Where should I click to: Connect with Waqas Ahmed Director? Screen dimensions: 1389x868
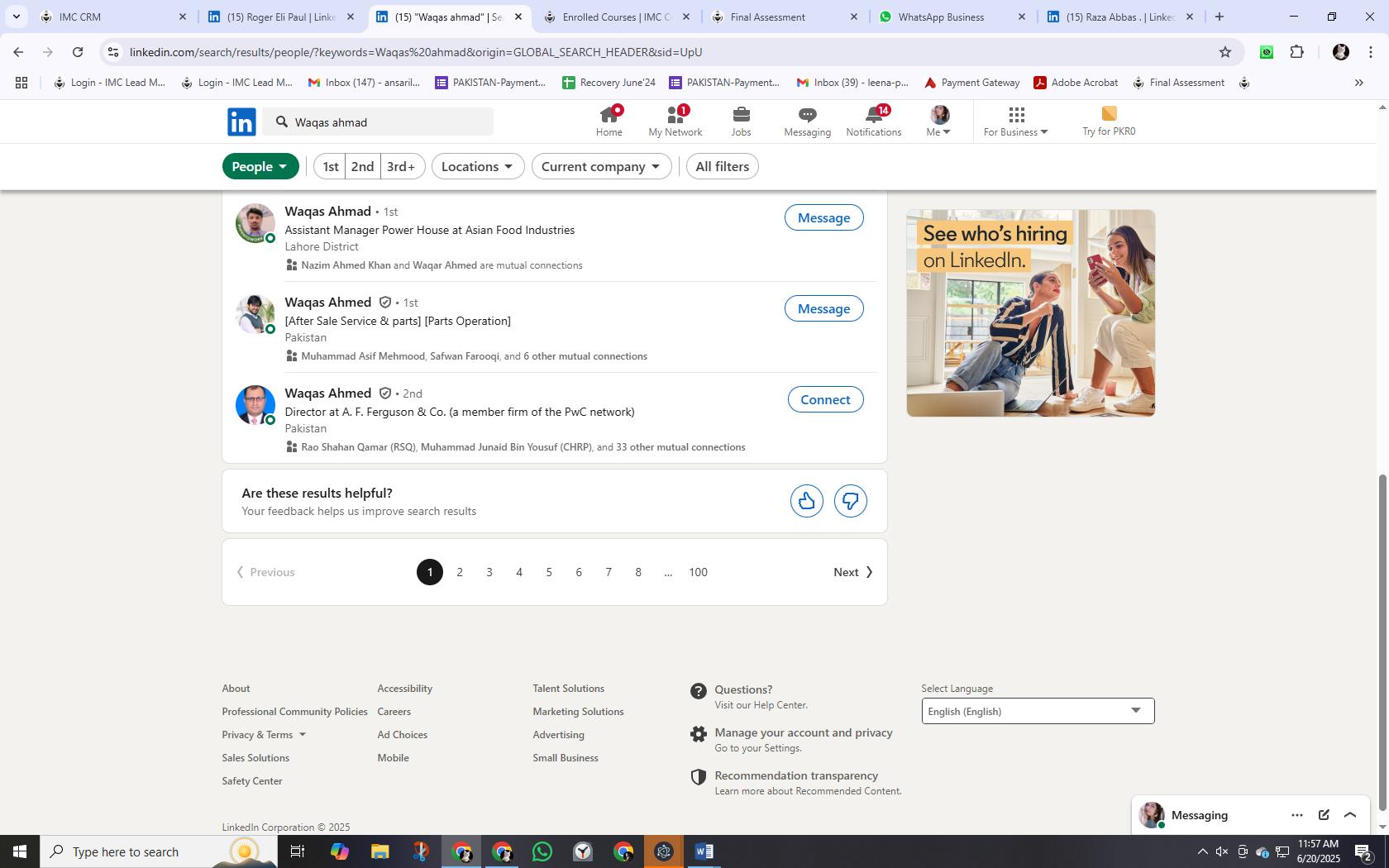(825, 399)
